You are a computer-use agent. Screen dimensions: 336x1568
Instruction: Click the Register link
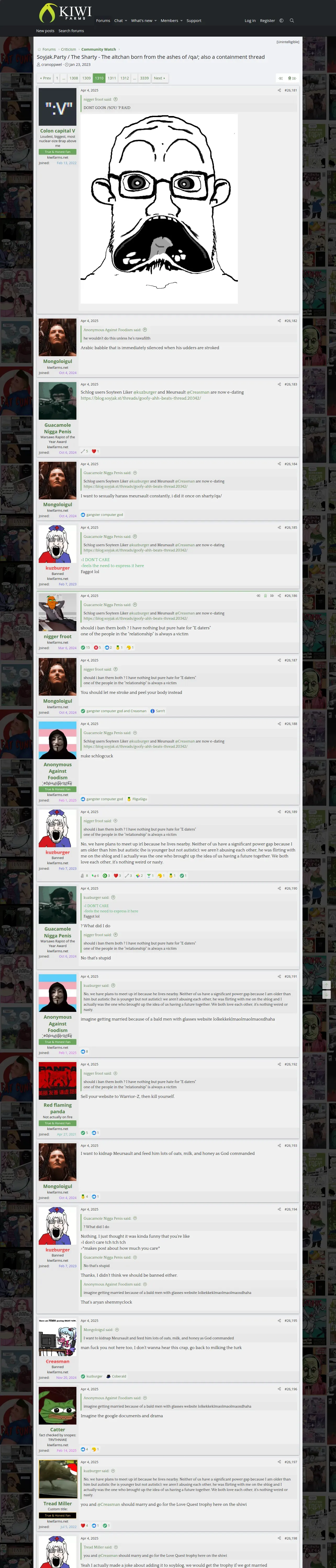point(268,21)
